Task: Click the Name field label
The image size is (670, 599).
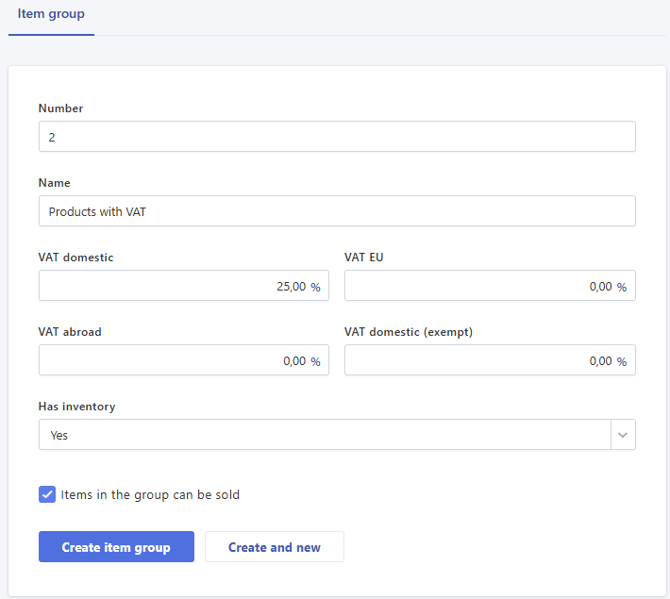Action: pos(54,183)
